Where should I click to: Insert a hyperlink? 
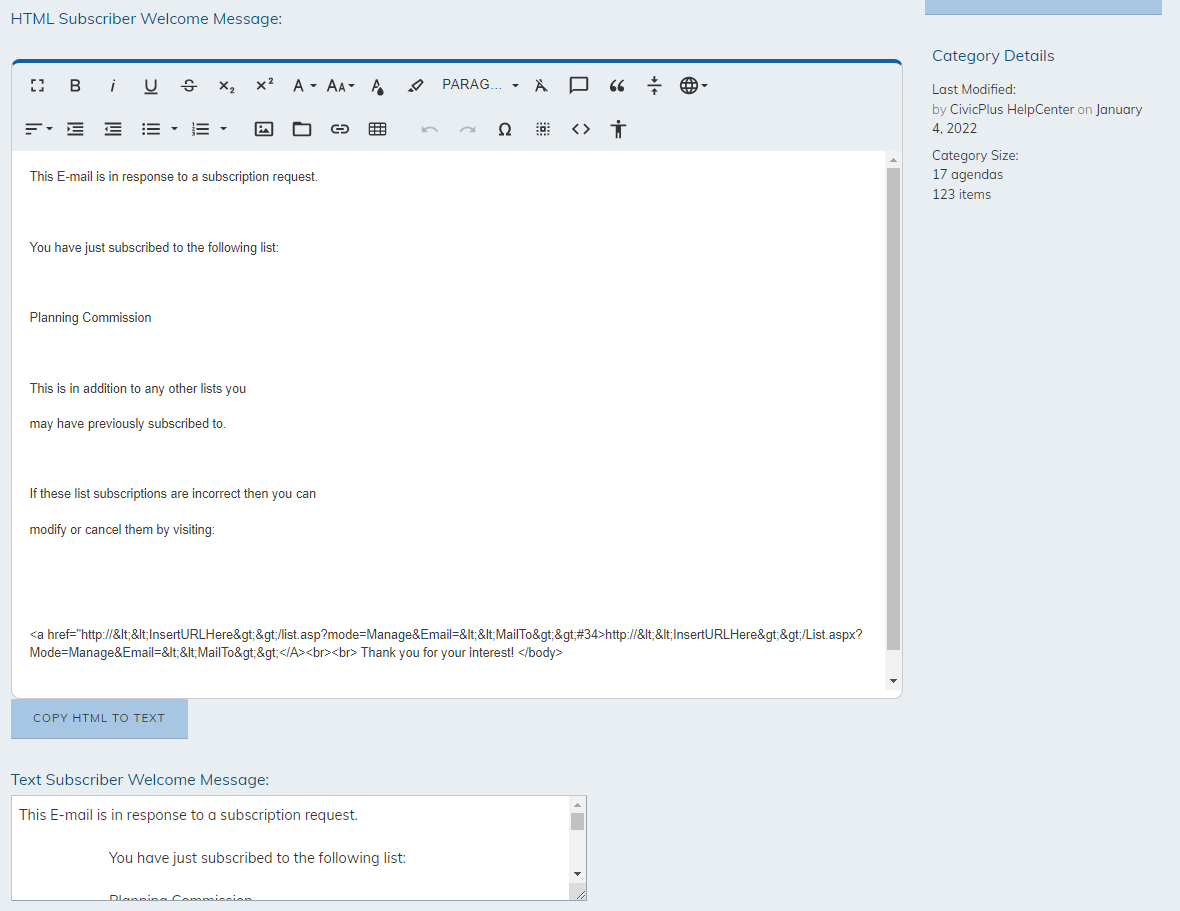340,129
